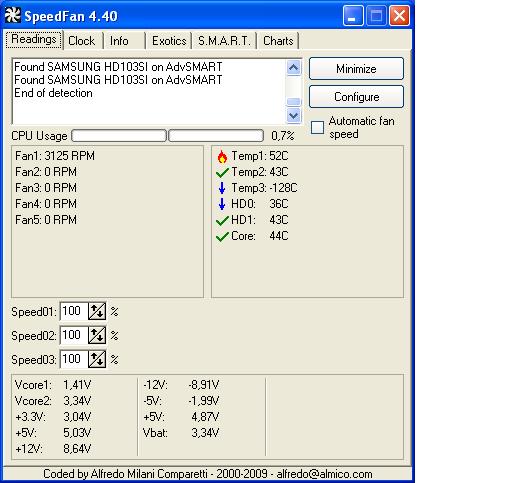Click the Vcore1 1,41V voltage reading
The image size is (512, 483).
pyautogui.click(x=53, y=385)
